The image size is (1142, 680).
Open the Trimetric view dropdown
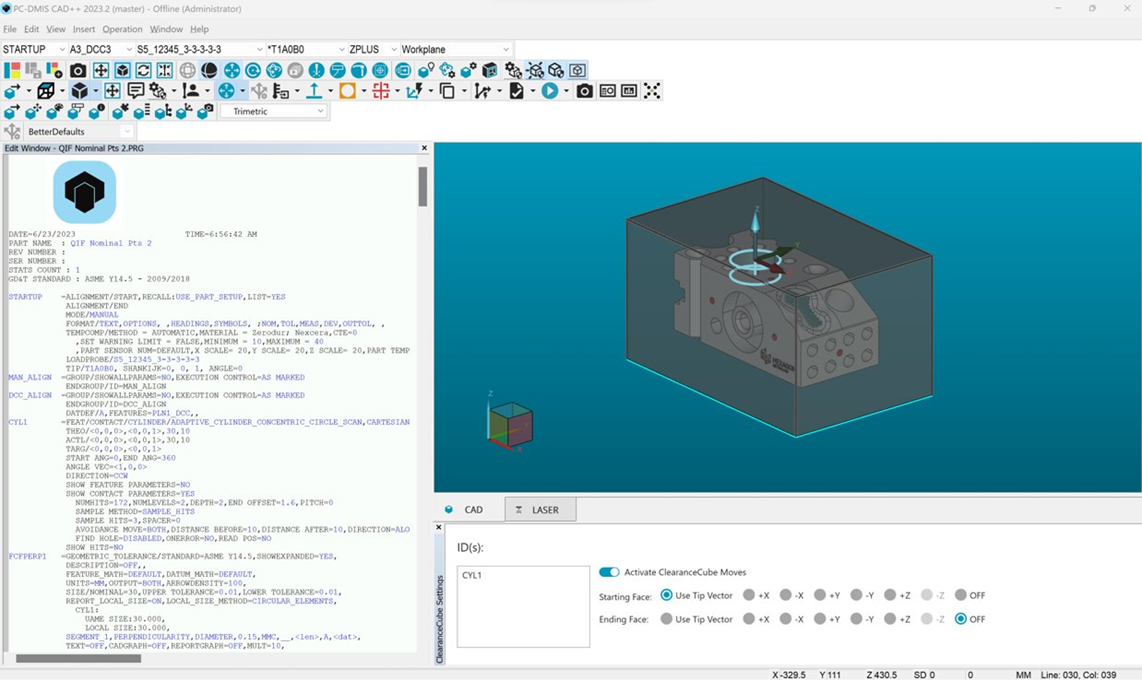tap(320, 110)
